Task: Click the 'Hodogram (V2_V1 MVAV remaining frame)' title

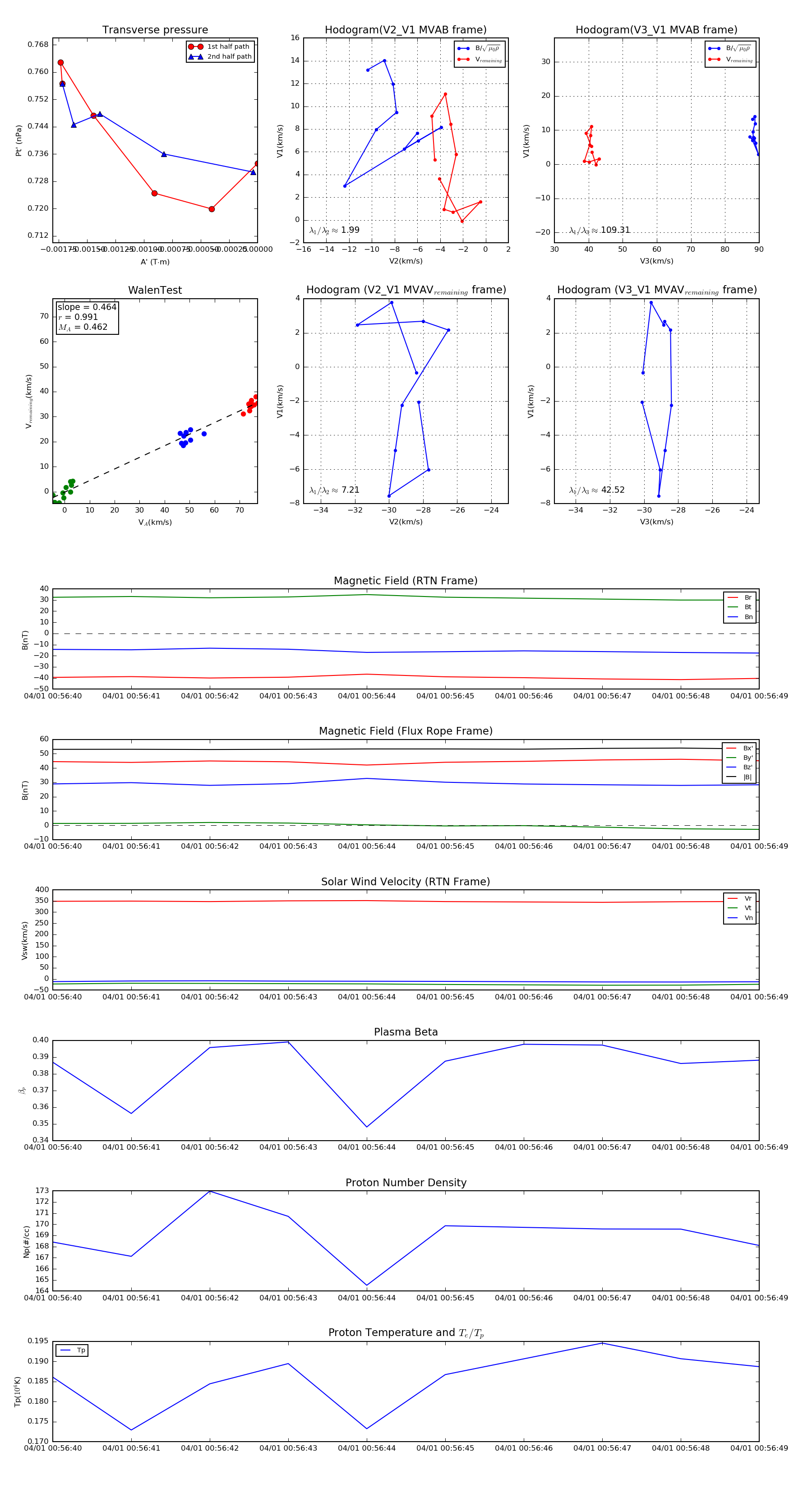Action: 406,290
